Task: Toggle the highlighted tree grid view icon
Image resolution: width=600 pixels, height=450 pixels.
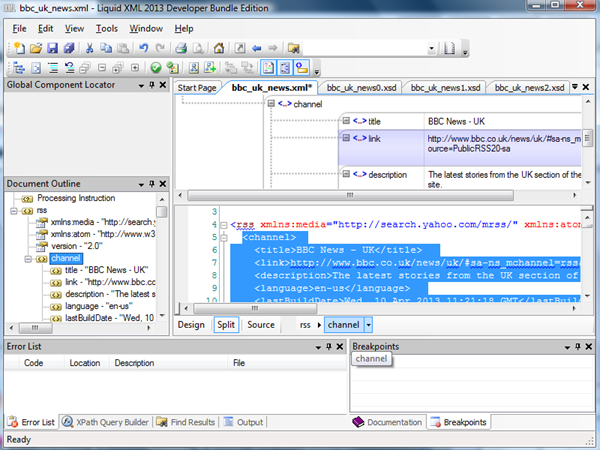Action: [x=285, y=68]
